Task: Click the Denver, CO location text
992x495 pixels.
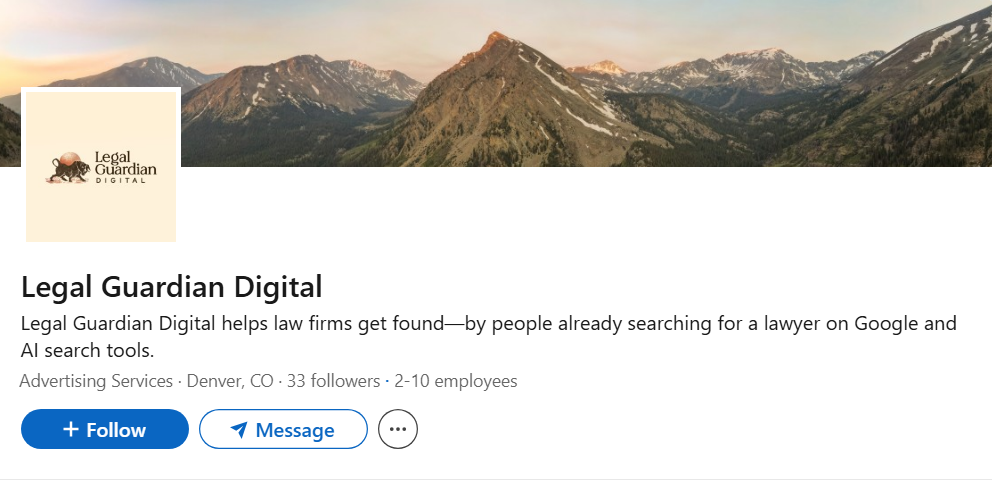Action: [x=230, y=381]
